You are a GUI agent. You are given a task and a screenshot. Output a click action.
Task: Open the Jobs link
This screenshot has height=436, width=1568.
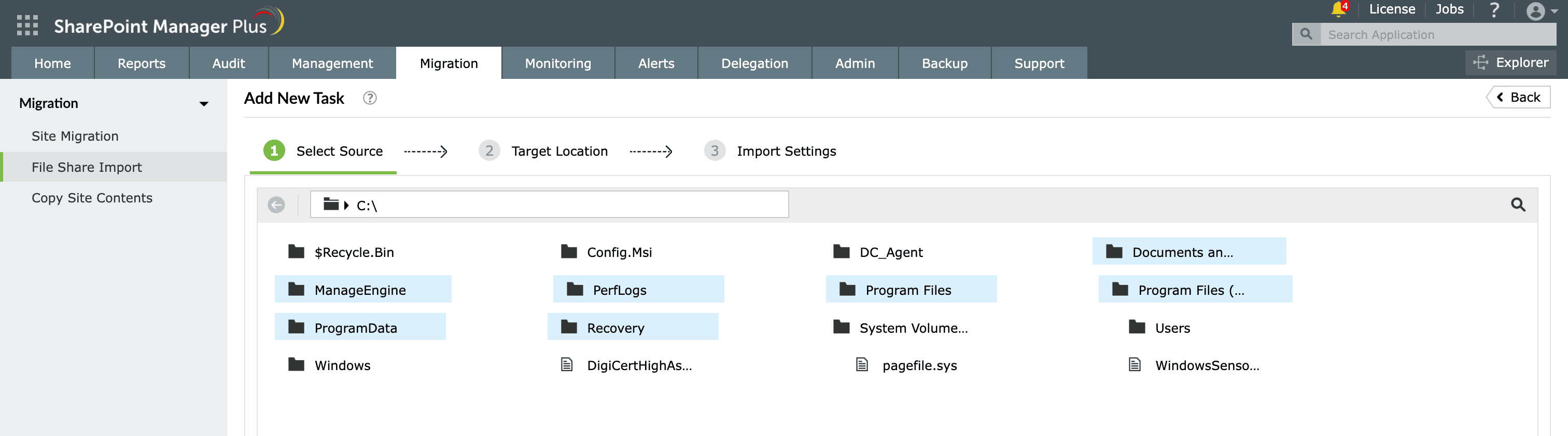1449,9
